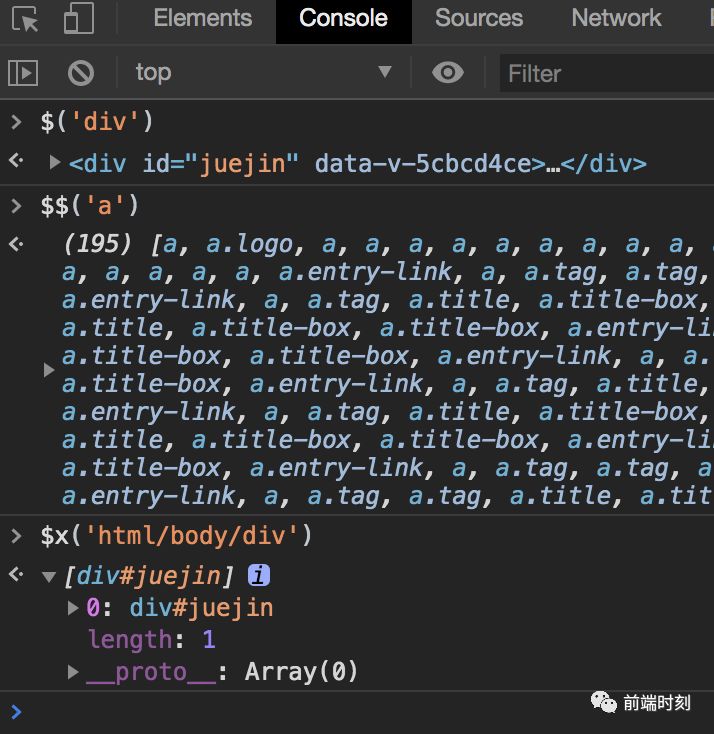Viewport: 714px width, 734px height.
Task: Create live expression via the eye icon
Action: (448, 73)
